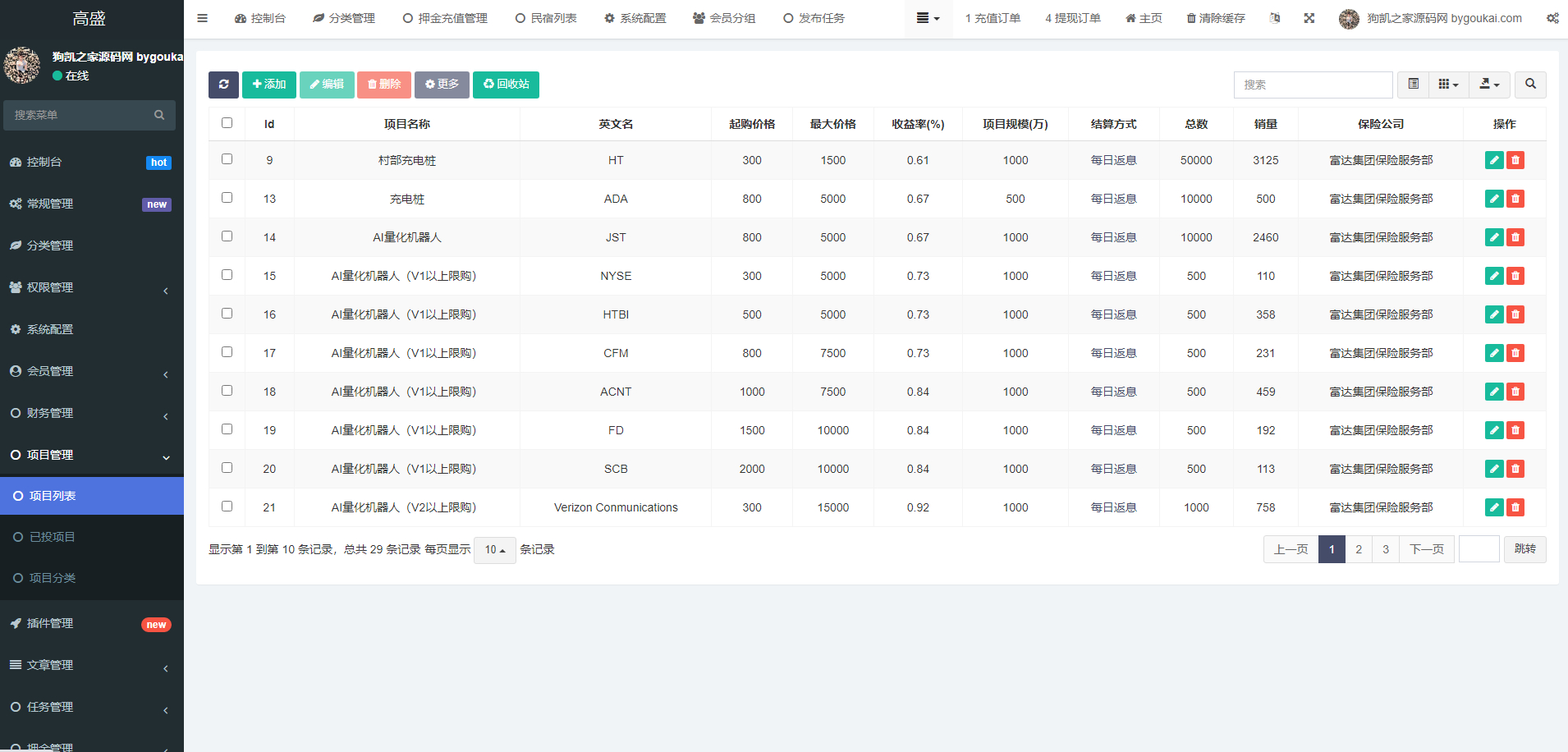Click the refresh table icon button
The height and width of the screenshot is (752, 1568).
click(223, 85)
